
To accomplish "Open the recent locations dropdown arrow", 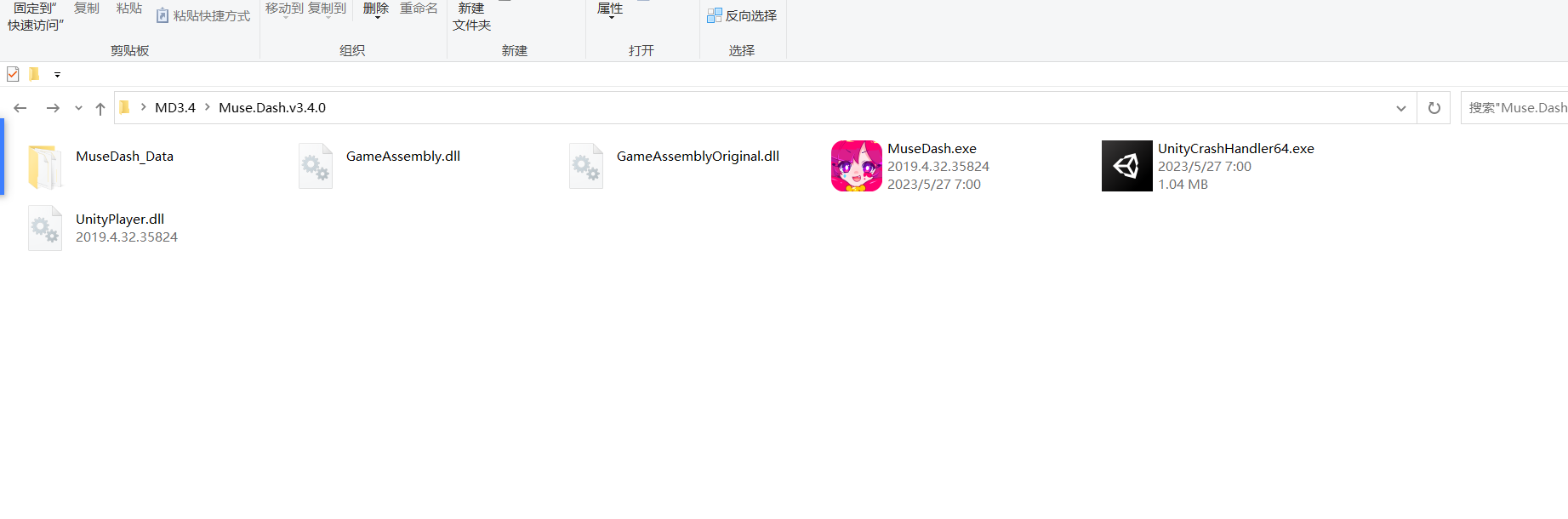I will 78,108.
